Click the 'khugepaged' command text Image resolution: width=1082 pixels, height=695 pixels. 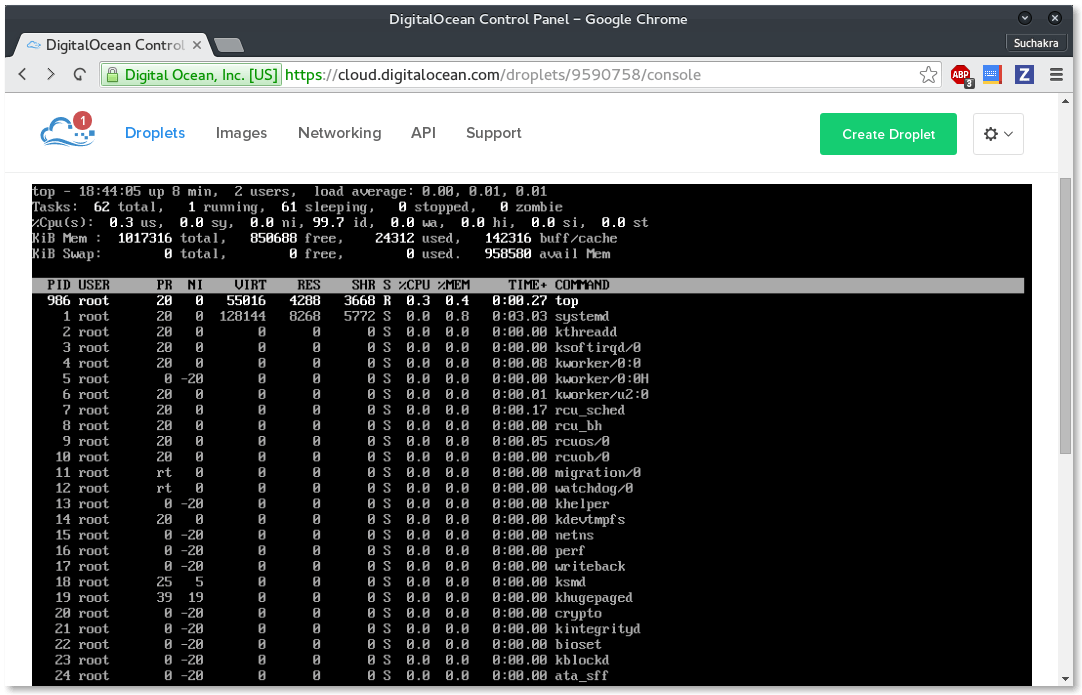point(593,598)
